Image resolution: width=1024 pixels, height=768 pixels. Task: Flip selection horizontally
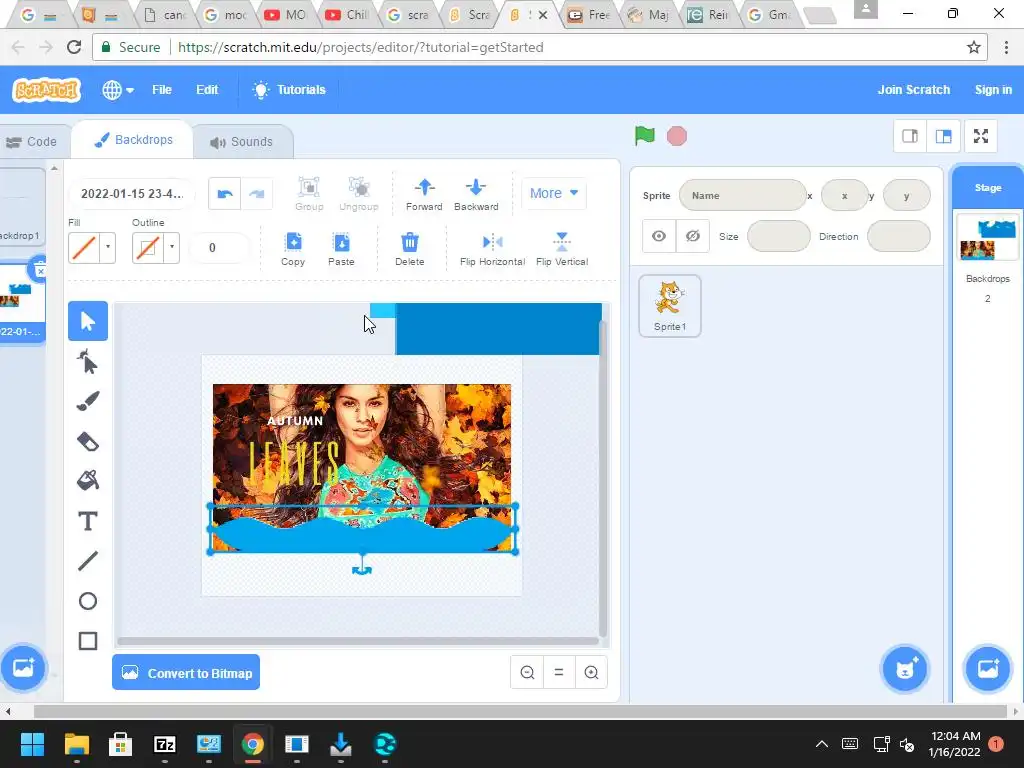492,249
